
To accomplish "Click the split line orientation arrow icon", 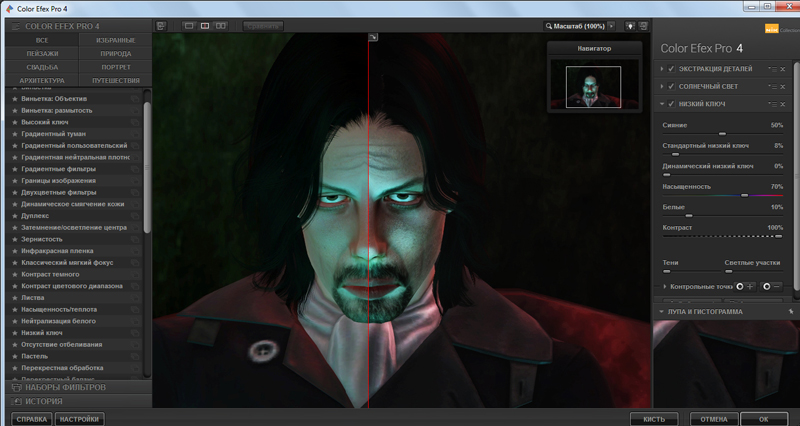I will [373, 37].
